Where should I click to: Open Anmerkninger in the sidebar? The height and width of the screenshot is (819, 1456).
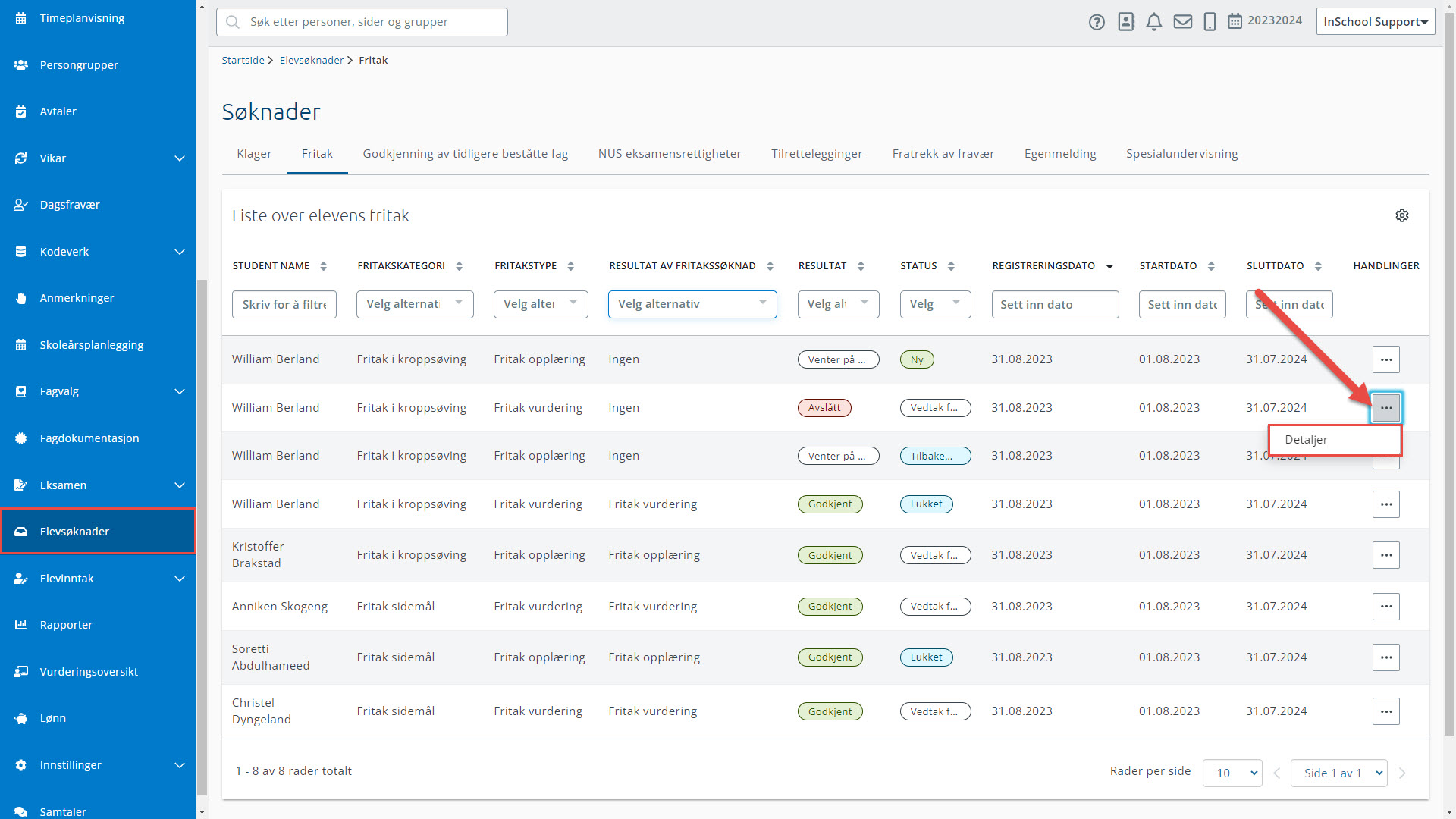98,298
